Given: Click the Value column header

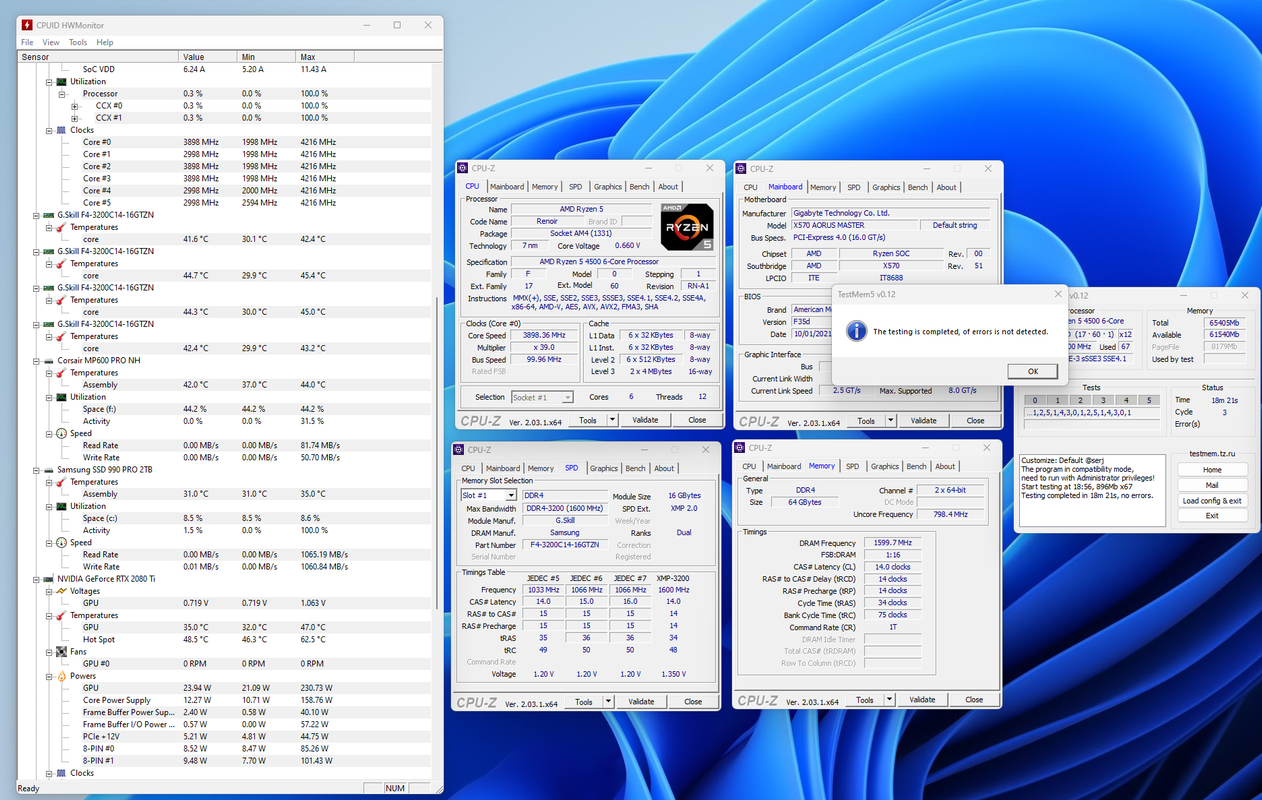Looking at the screenshot, I should click(208, 57).
